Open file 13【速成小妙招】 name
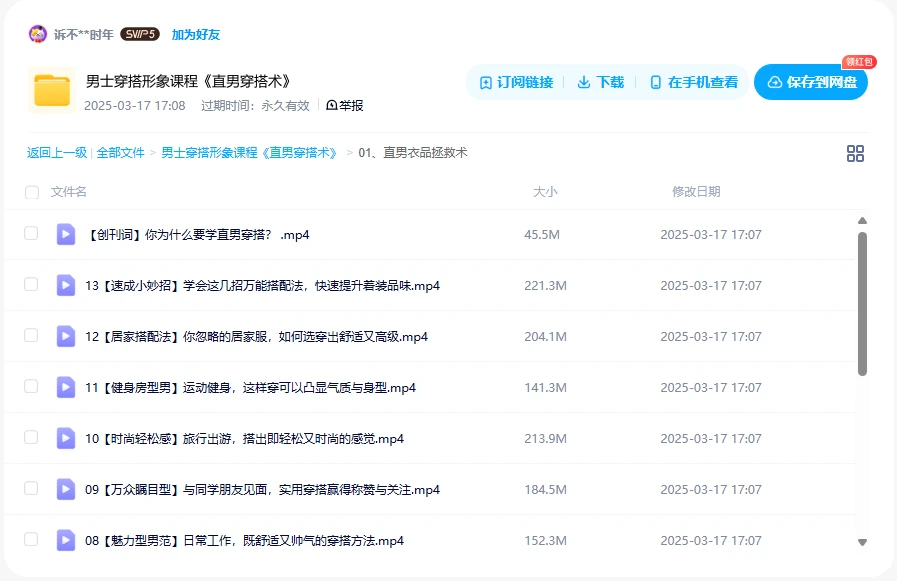 (x=263, y=285)
